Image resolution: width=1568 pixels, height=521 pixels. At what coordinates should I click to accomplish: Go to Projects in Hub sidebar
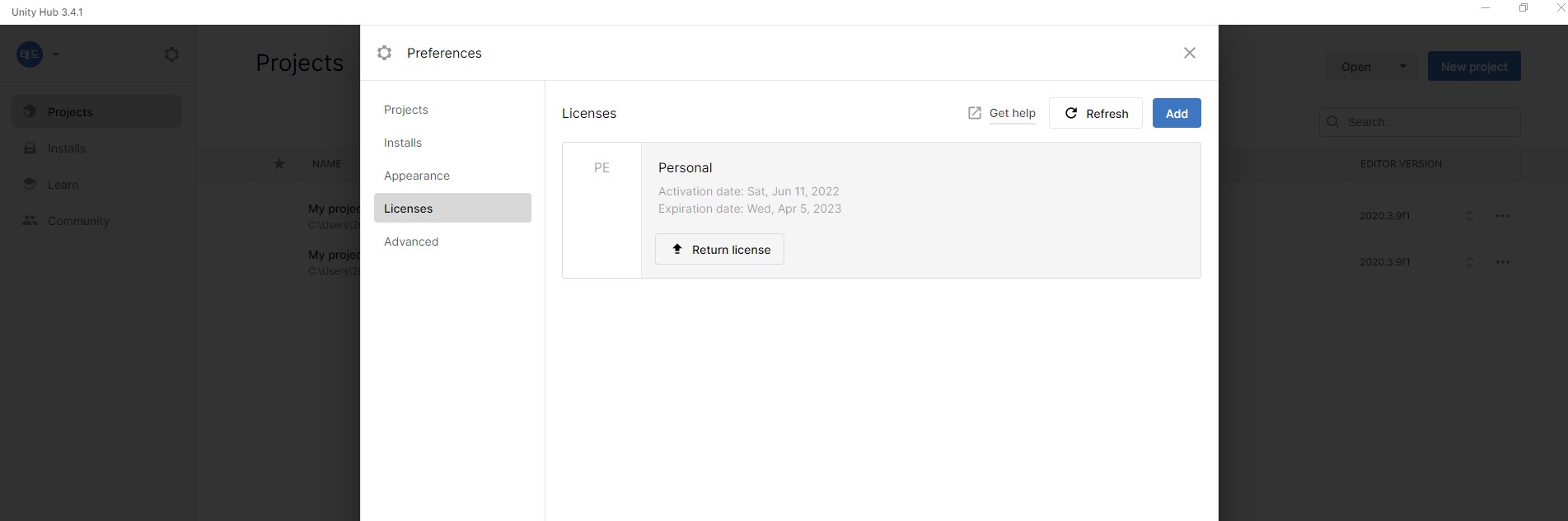pos(97,111)
